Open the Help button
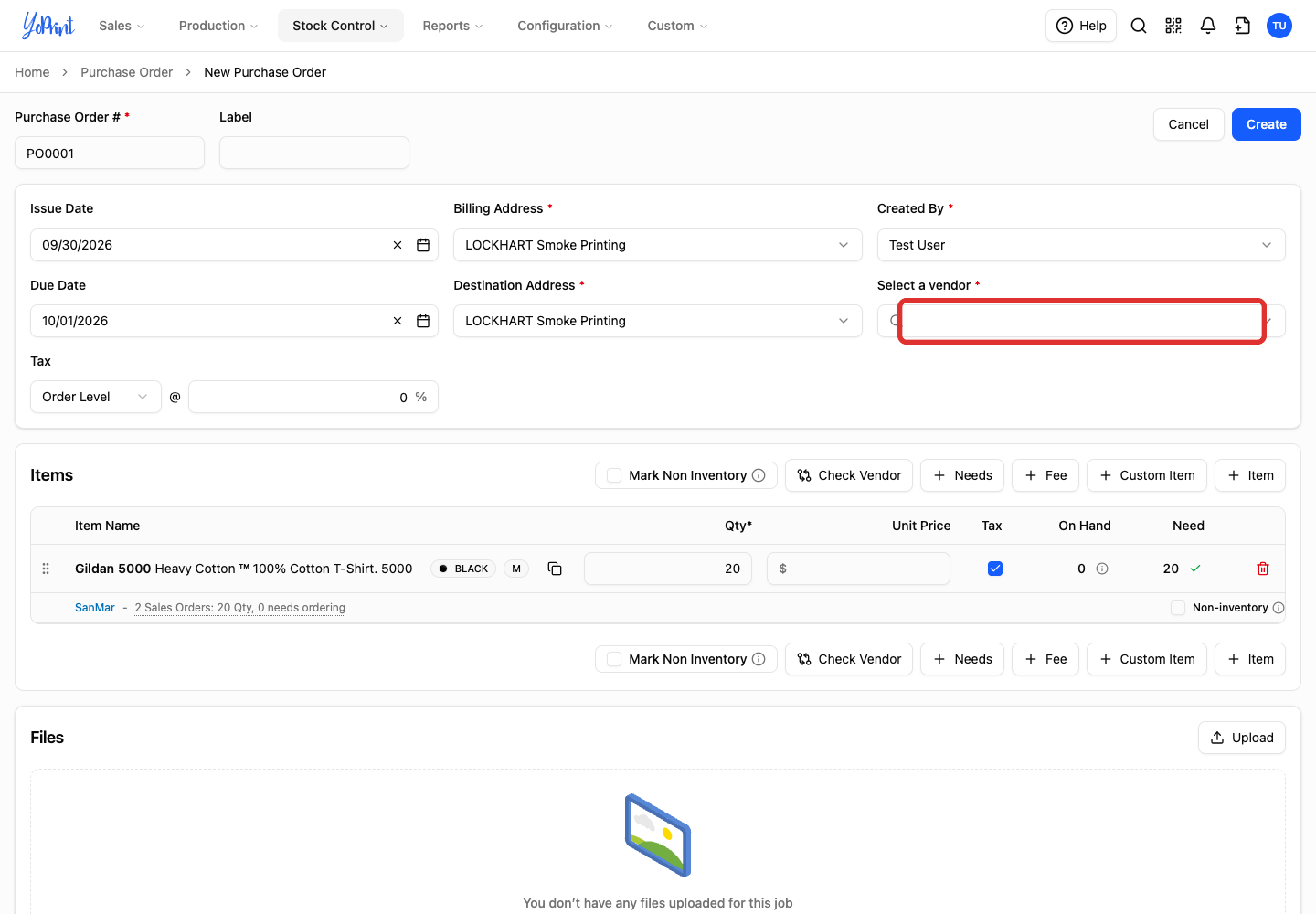The width and height of the screenshot is (1316, 914). tap(1081, 26)
